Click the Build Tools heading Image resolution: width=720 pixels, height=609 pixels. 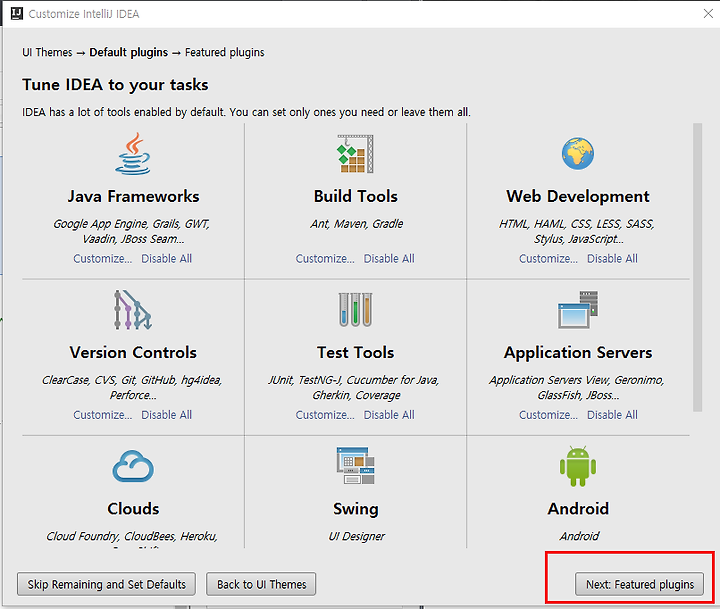tap(355, 196)
